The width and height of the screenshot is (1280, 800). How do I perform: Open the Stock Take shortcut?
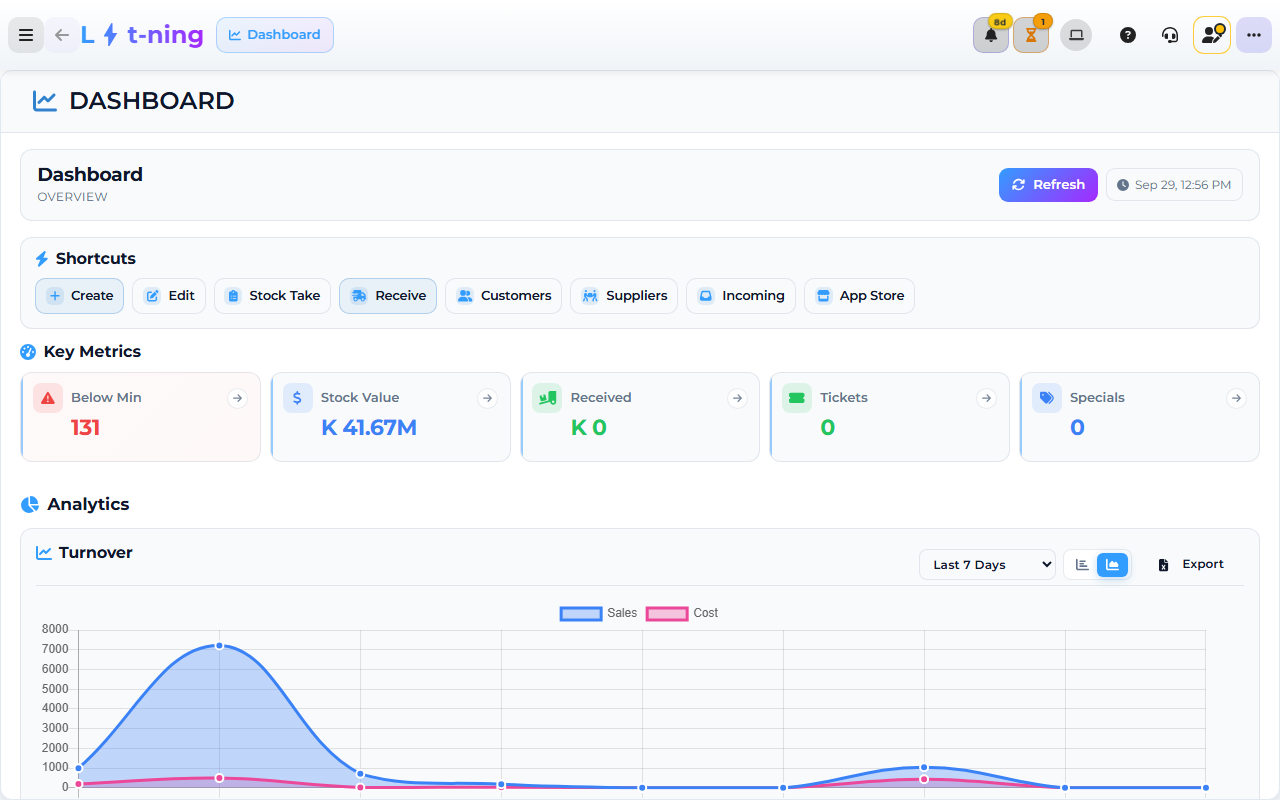pos(272,296)
